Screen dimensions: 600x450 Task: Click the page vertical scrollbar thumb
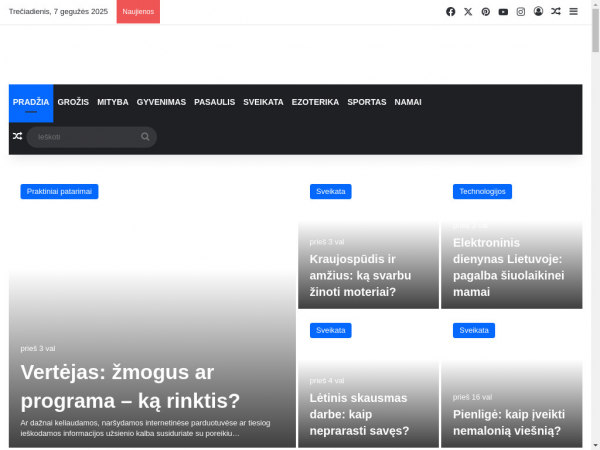click(x=595, y=30)
